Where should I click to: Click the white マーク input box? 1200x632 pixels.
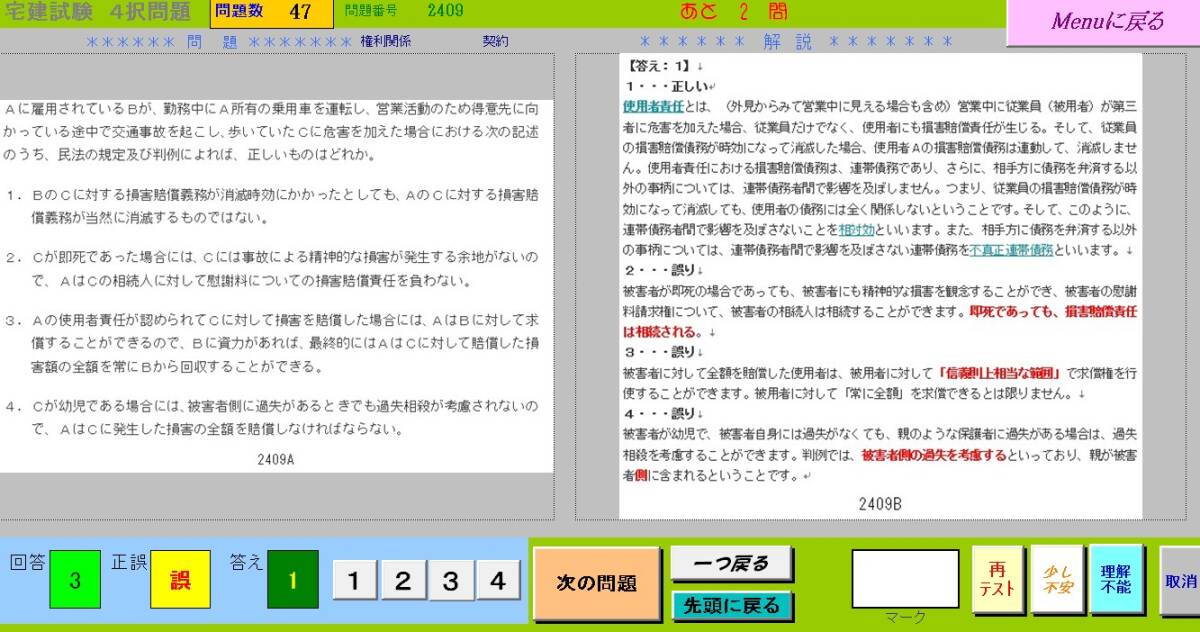click(905, 578)
